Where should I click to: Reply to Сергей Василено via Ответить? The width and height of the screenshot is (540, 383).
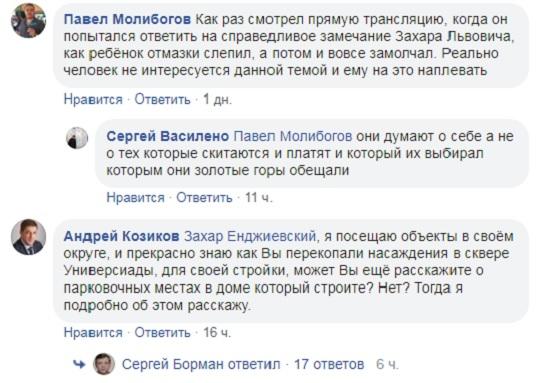204,198
